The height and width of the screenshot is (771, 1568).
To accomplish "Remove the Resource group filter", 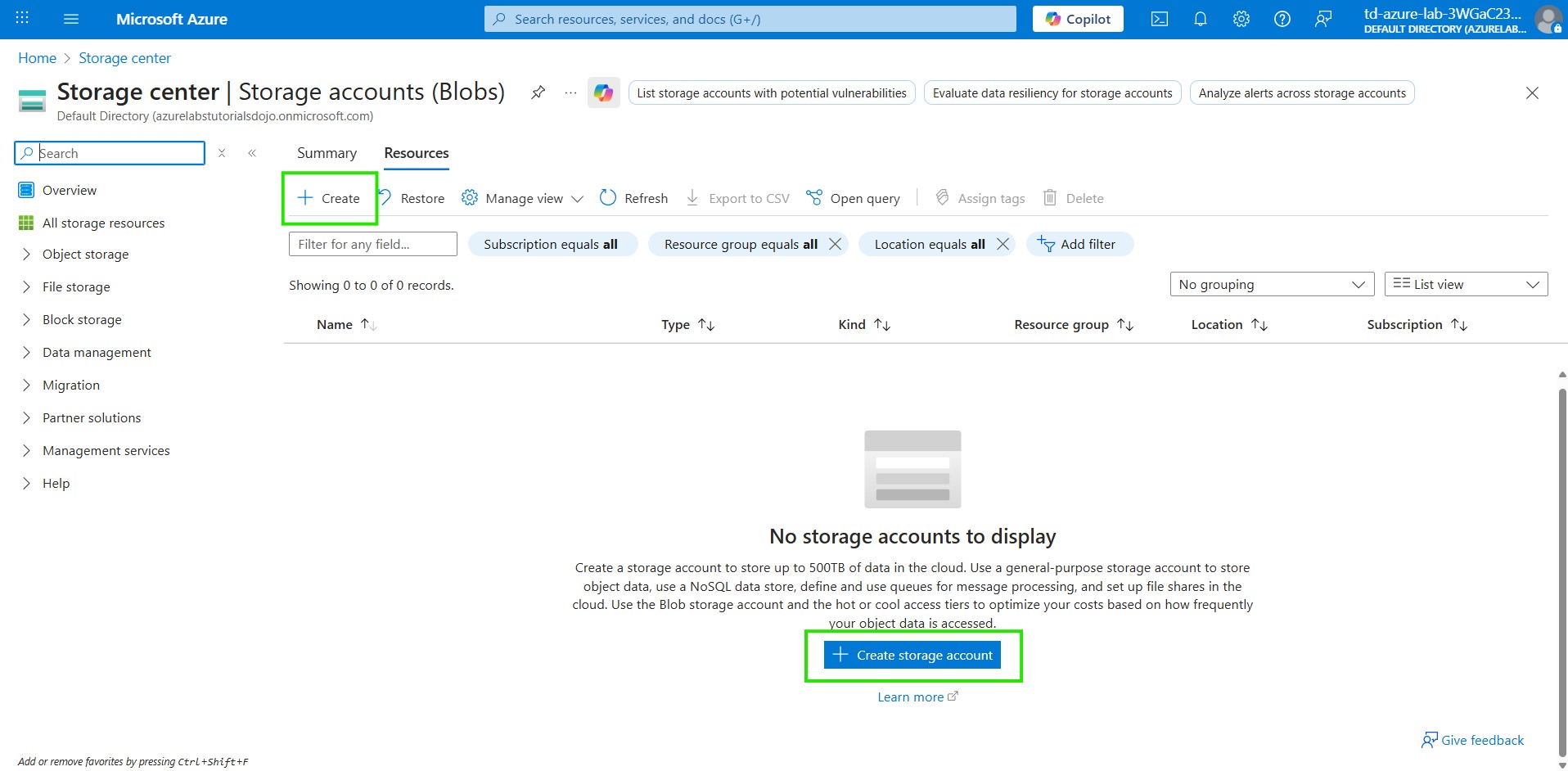I will coord(835,244).
